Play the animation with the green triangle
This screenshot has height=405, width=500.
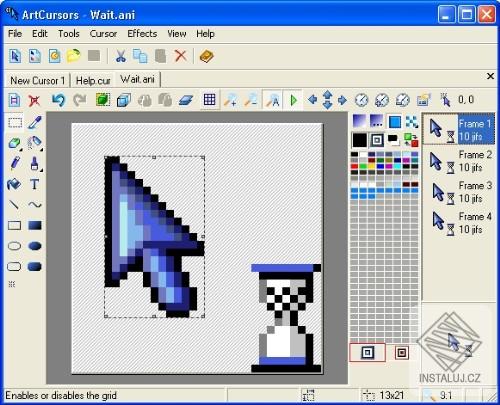coord(294,100)
